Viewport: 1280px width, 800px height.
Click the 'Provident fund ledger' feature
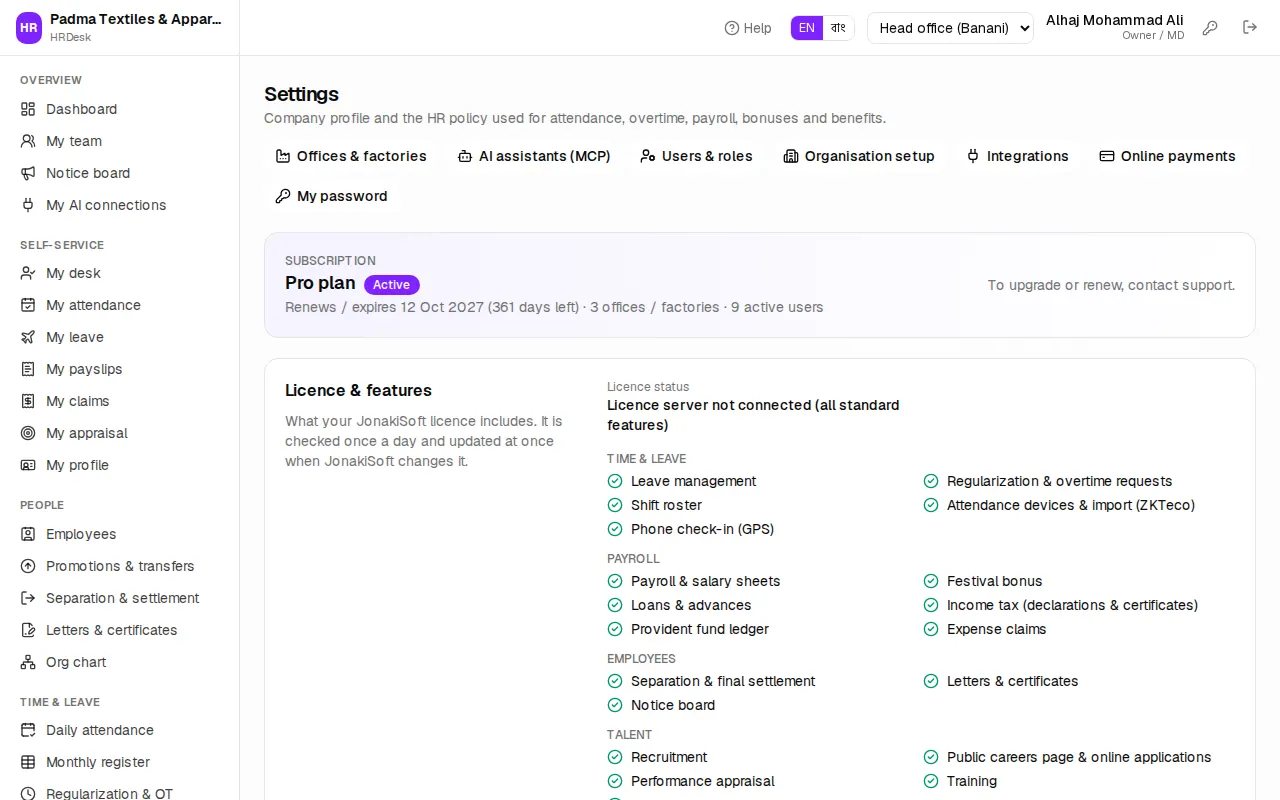tap(700, 629)
